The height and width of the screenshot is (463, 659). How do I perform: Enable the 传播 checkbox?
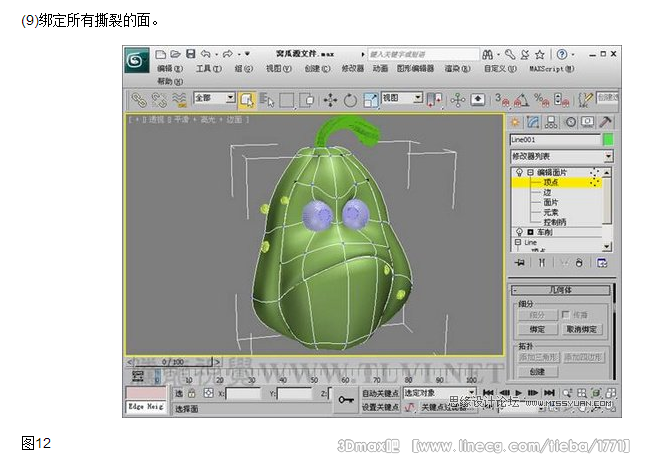(x=565, y=314)
